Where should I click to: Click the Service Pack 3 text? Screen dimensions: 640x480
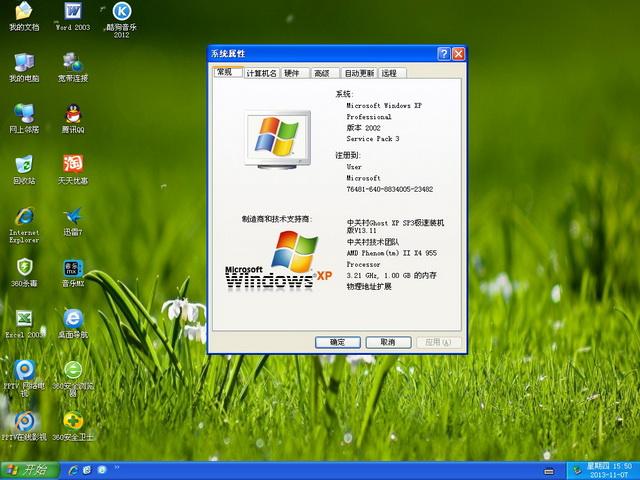pos(373,139)
